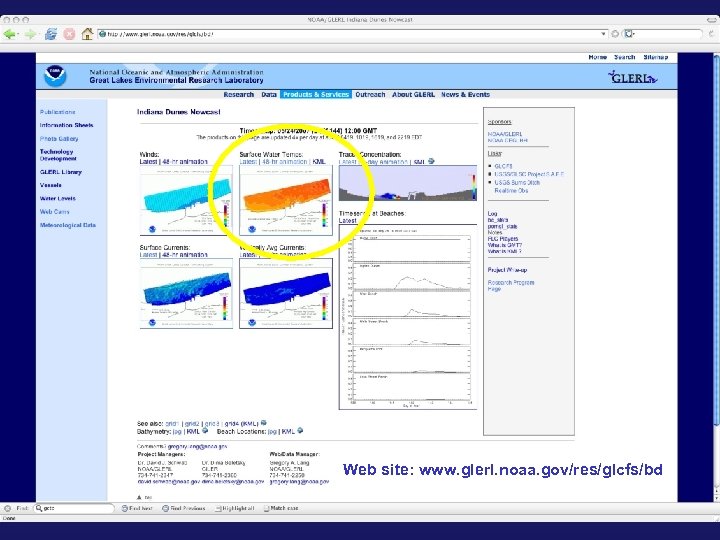The width and height of the screenshot is (720, 540).
Task: Open Web Cams sidebar link
Action: tap(55, 212)
